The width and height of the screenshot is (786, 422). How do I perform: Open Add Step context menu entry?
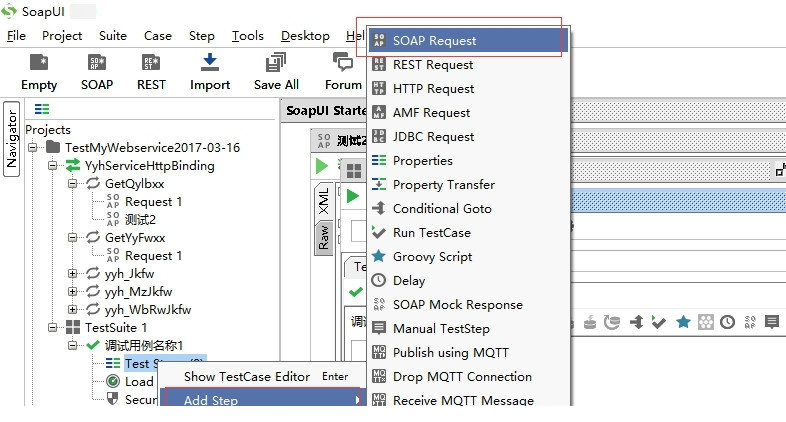(263, 398)
